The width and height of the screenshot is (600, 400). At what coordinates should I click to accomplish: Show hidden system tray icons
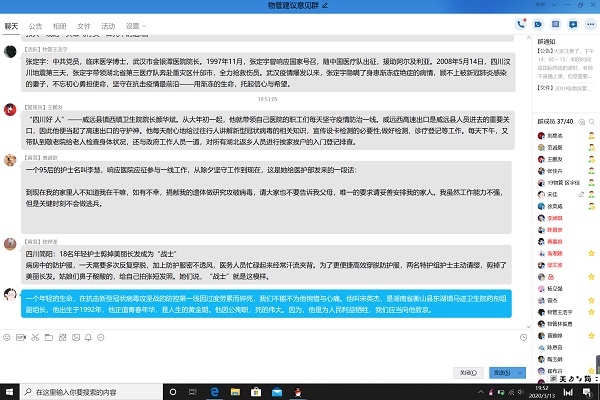point(481,392)
